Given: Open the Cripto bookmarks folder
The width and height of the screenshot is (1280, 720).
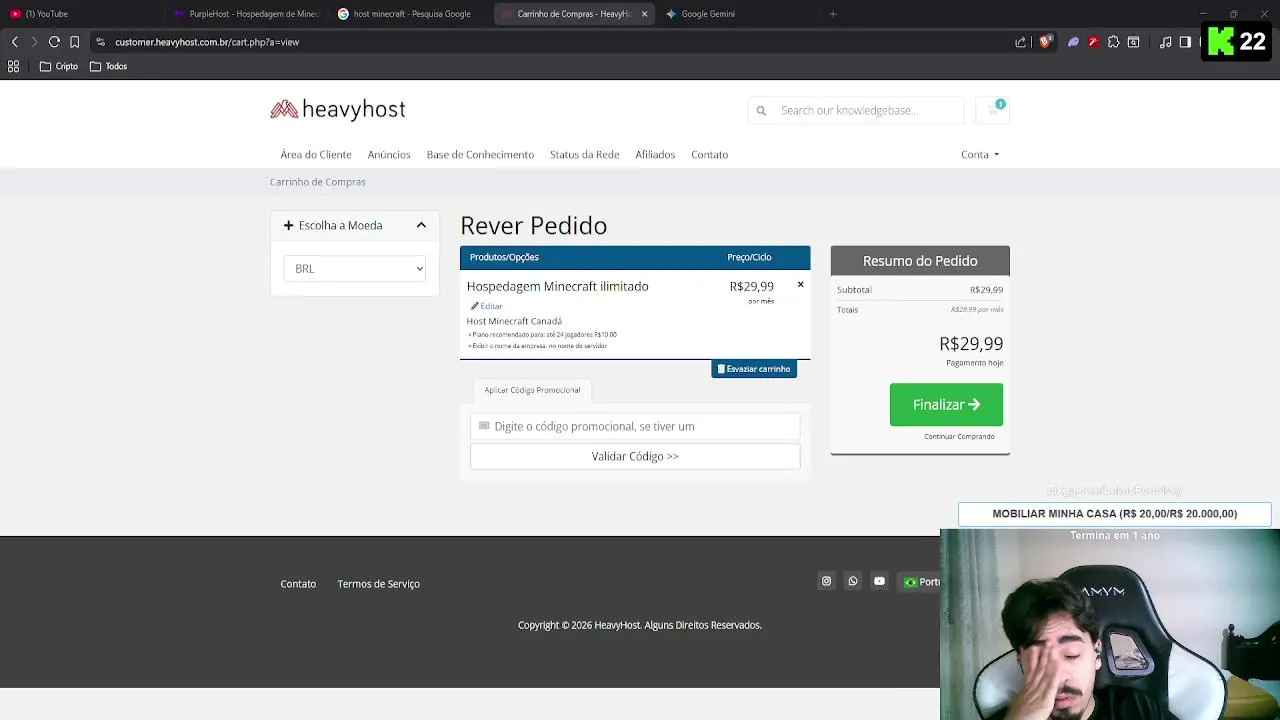Looking at the screenshot, I should (58, 66).
